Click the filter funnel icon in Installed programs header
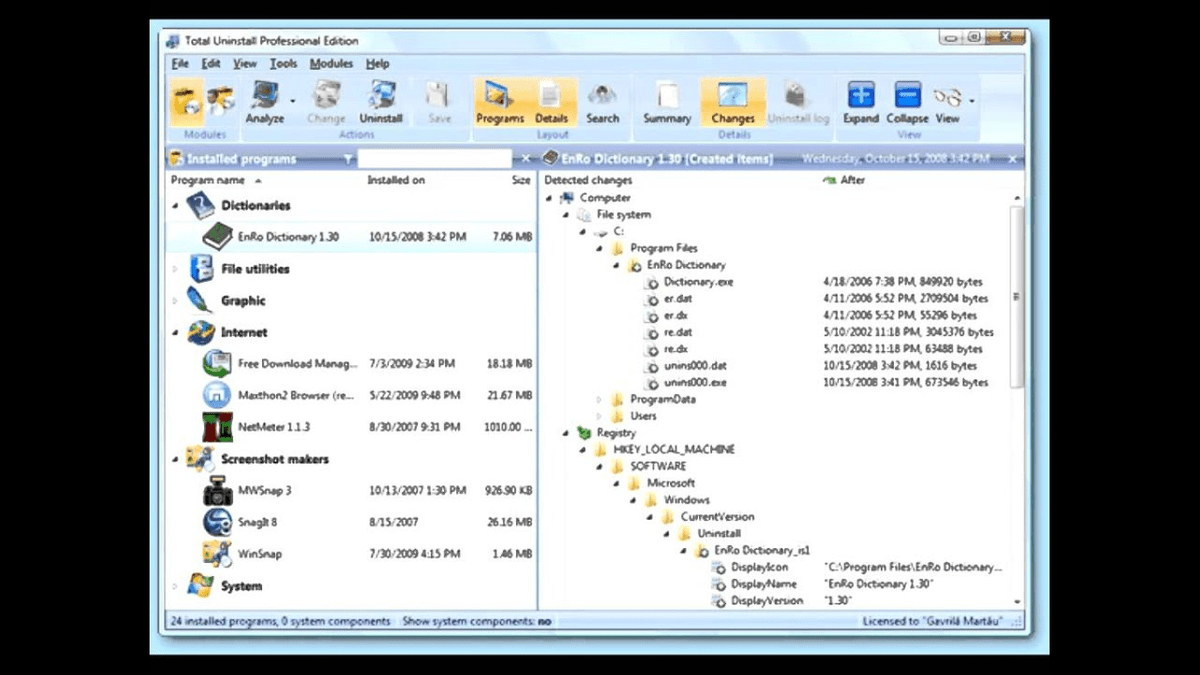The height and width of the screenshot is (675, 1200). [x=347, y=159]
